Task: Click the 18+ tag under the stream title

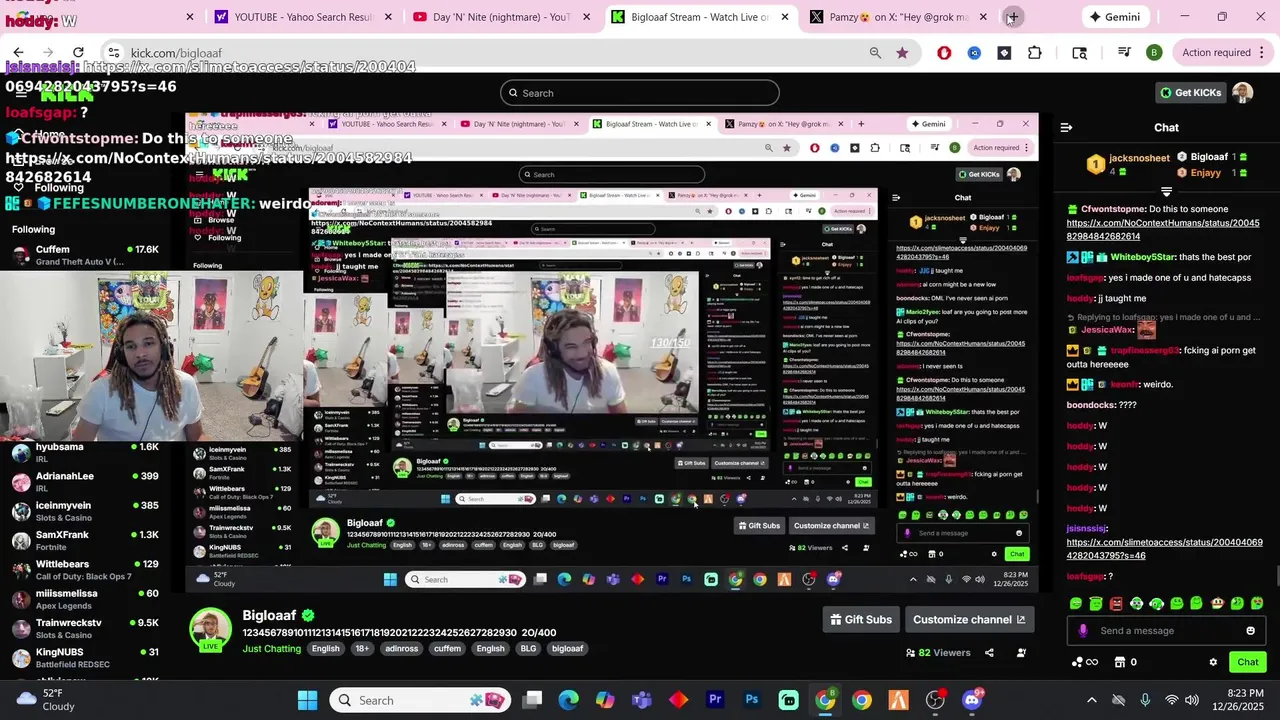Action: coord(362,648)
